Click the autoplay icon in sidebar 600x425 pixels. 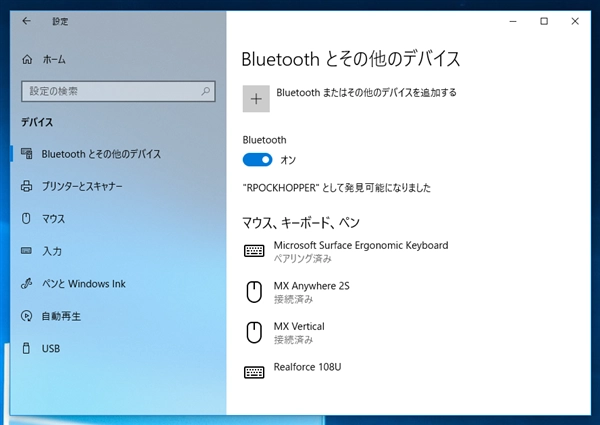(26, 316)
